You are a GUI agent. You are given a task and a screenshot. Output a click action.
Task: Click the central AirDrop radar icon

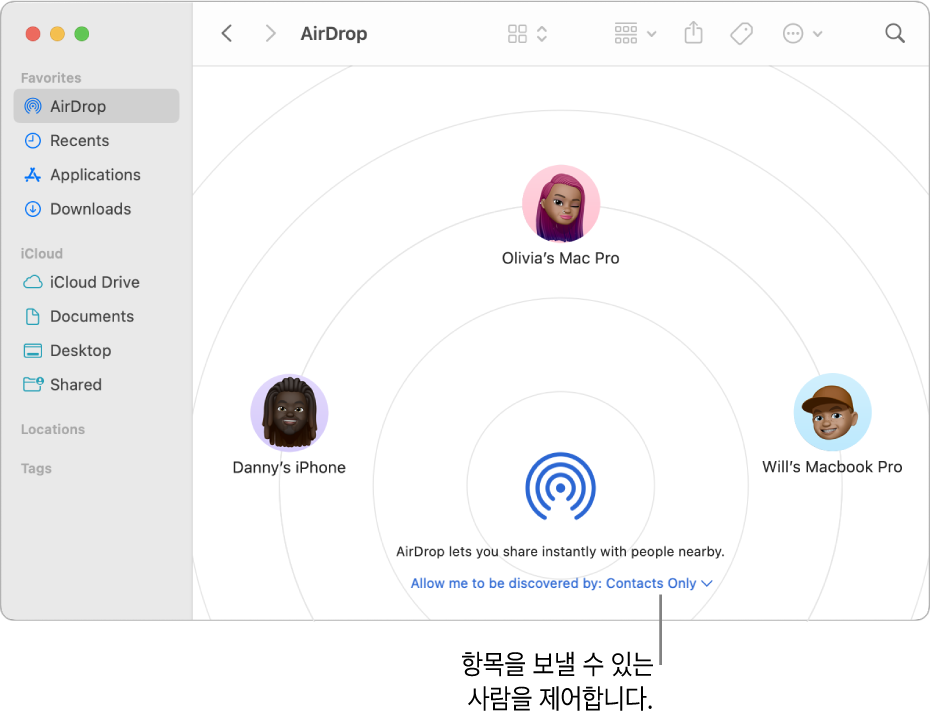[x=561, y=488]
